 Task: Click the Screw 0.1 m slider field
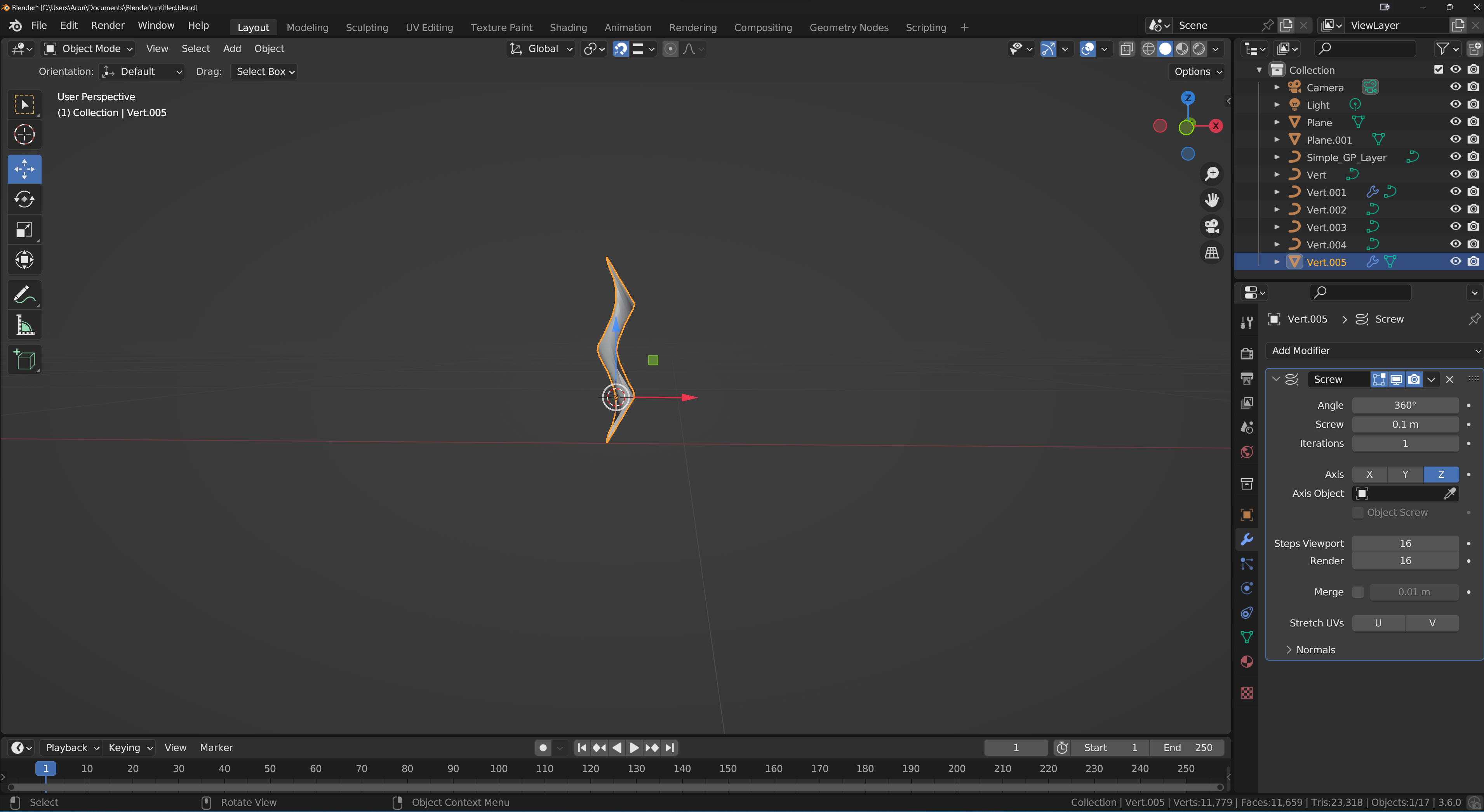pyautogui.click(x=1405, y=424)
